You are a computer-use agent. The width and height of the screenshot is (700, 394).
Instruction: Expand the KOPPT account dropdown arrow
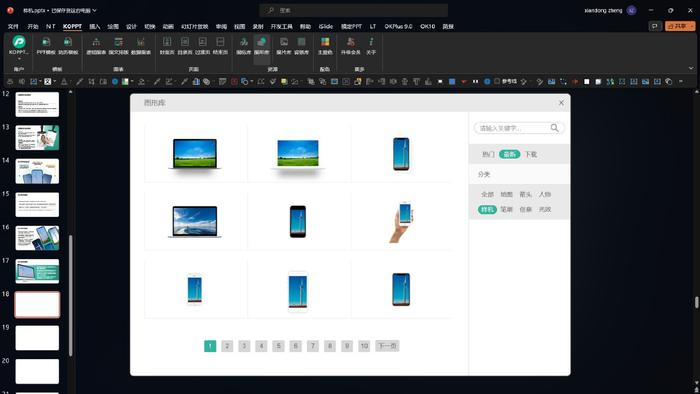[x=19, y=59]
